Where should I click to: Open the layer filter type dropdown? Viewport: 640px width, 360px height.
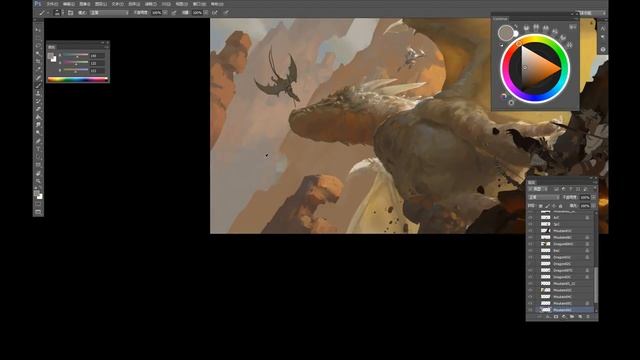pos(538,189)
